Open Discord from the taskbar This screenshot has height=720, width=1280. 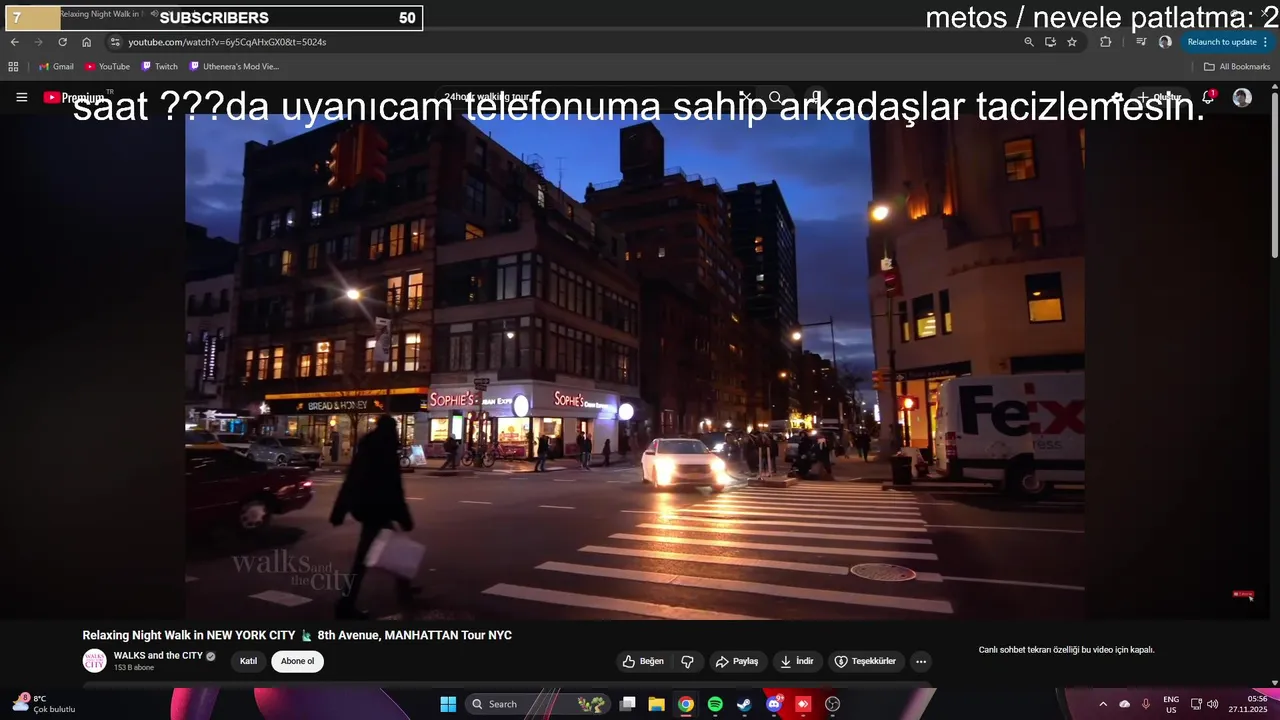click(x=774, y=704)
